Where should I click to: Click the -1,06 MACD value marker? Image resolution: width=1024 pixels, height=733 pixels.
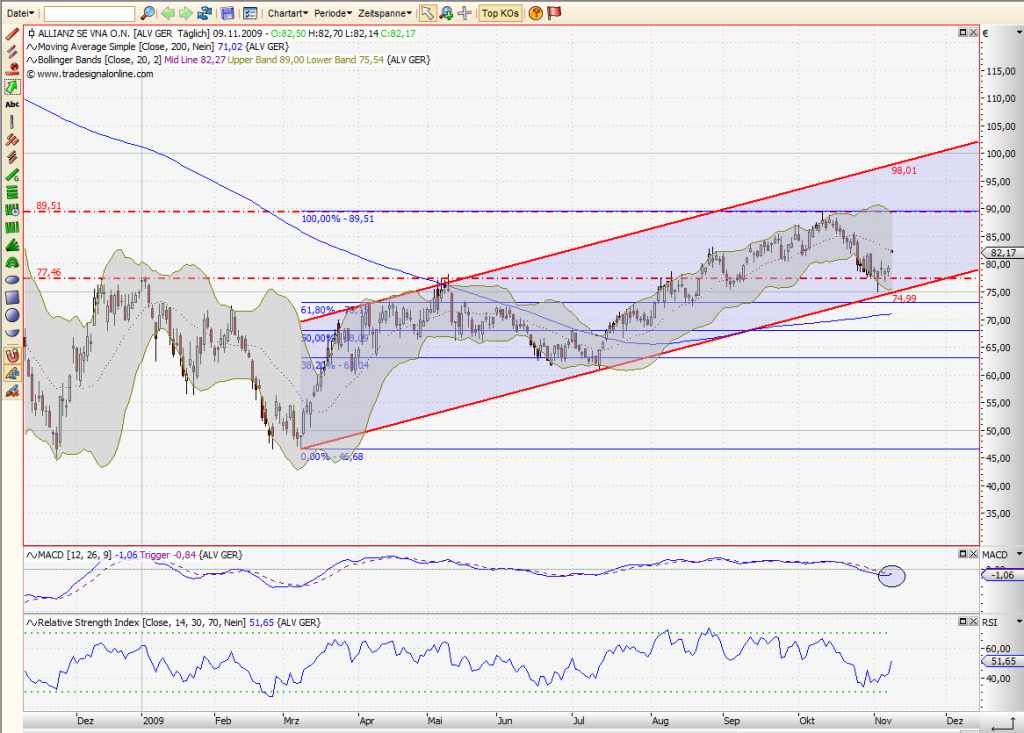[x=1002, y=575]
